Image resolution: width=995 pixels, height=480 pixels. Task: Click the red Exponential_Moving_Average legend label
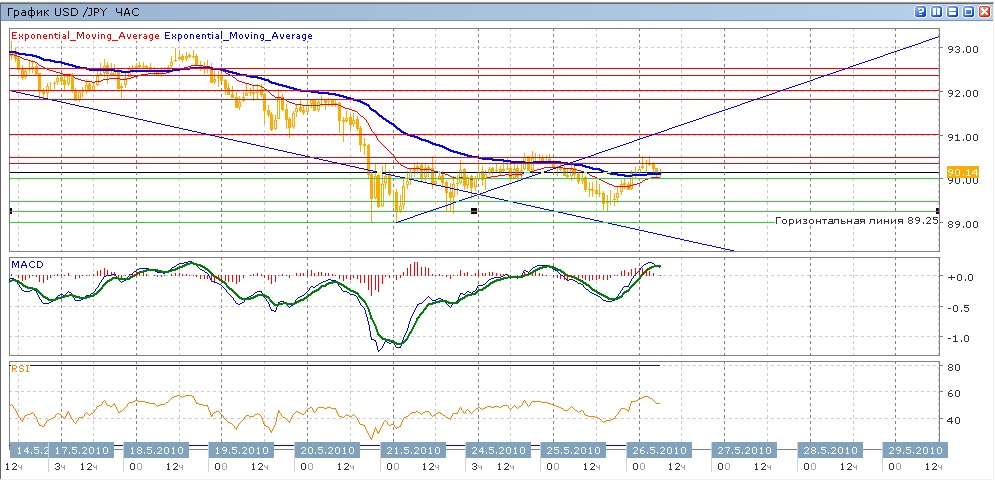(85, 35)
